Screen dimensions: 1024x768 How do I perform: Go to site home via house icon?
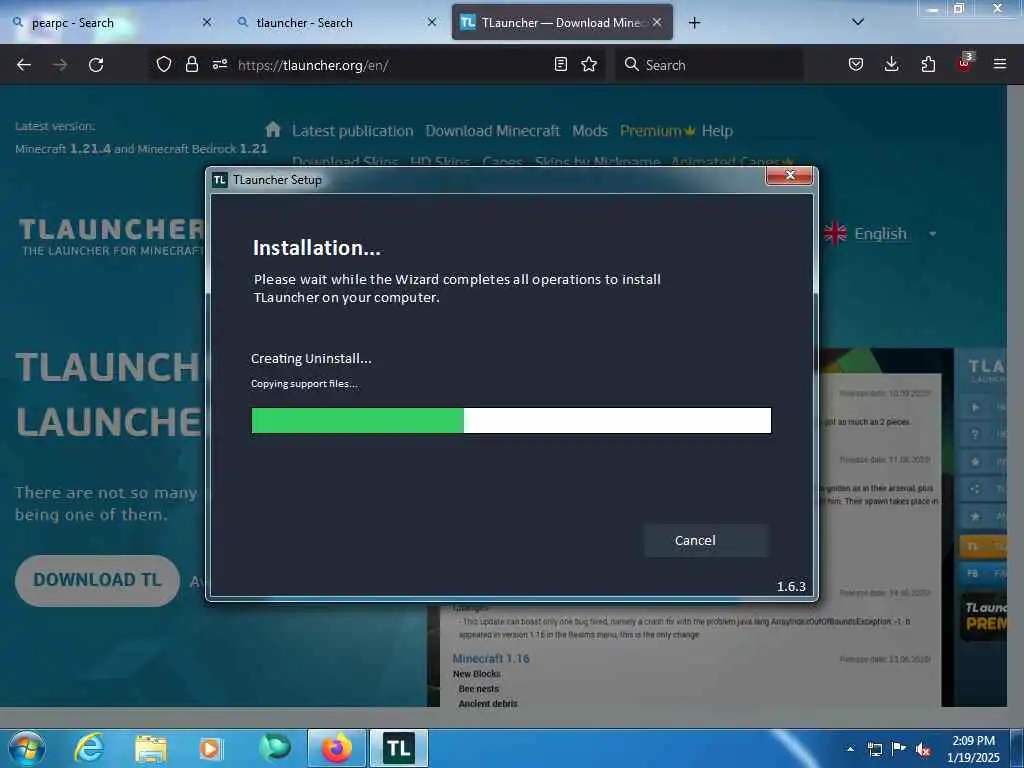click(273, 129)
